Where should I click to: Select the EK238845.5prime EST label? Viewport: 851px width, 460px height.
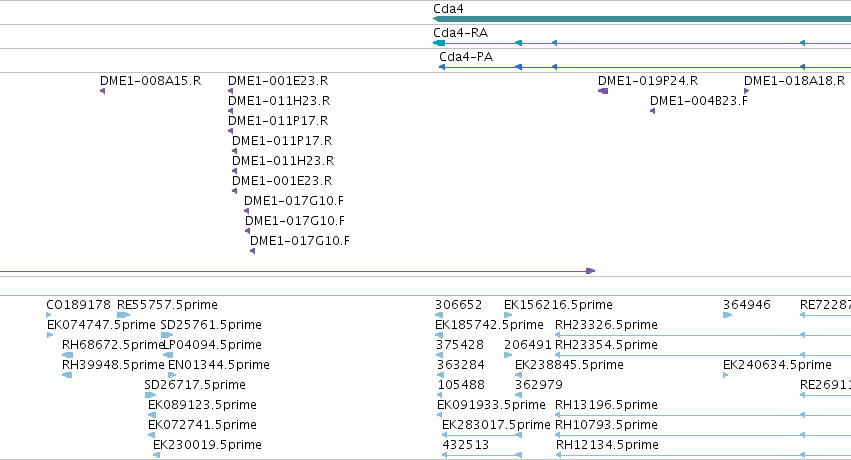coord(569,365)
